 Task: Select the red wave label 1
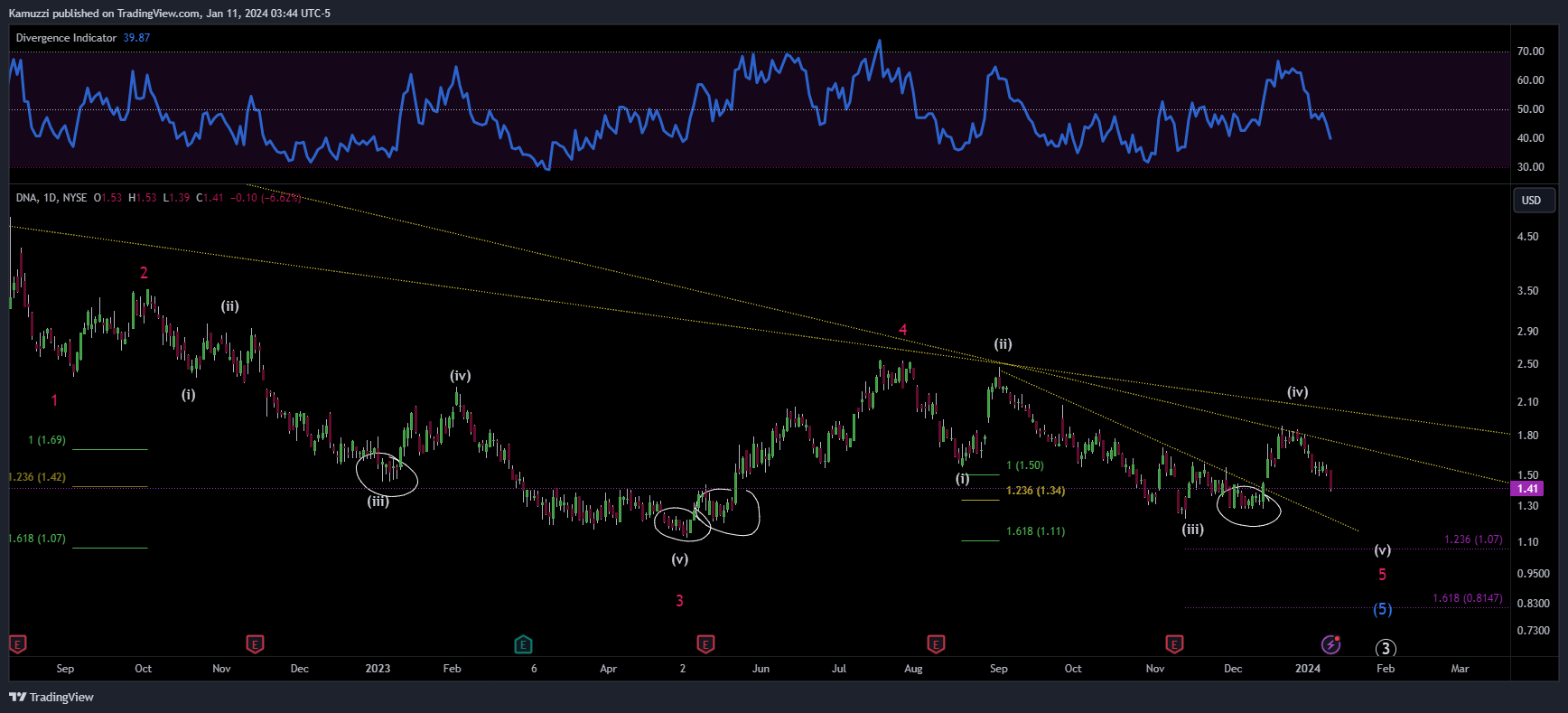click(x=54, y=400)
